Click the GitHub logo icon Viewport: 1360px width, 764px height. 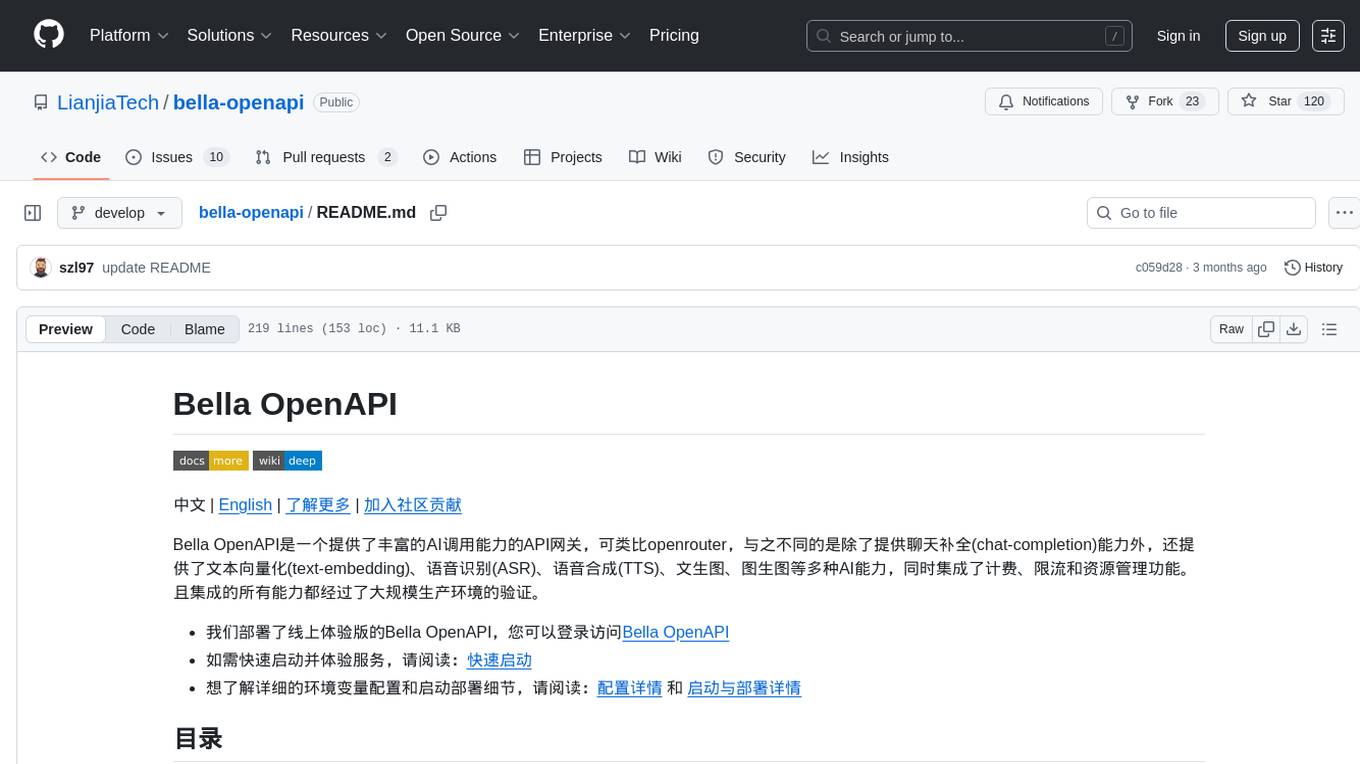point(49,35)
